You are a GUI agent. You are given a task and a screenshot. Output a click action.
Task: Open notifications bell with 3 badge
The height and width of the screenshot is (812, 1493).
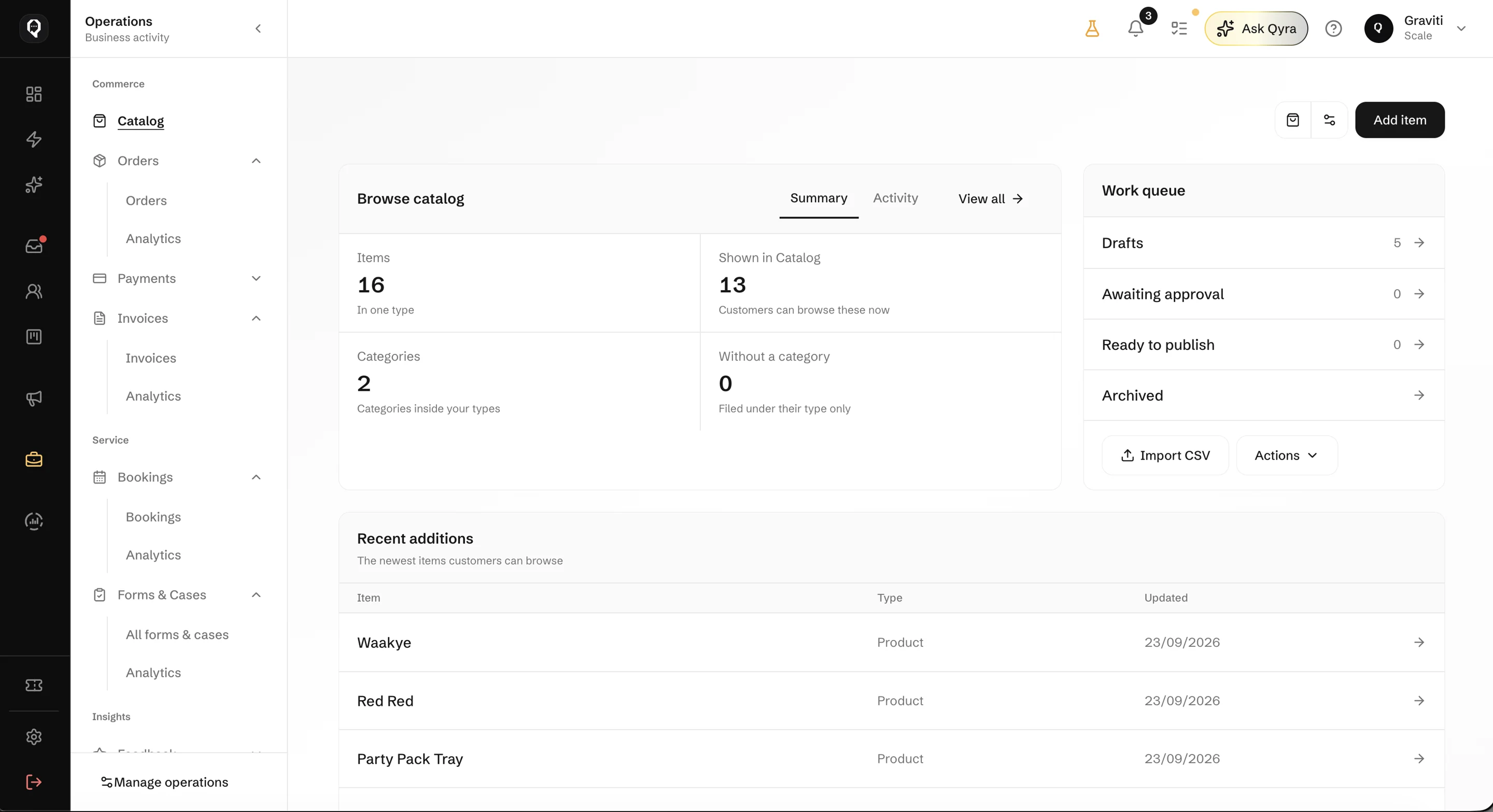point(1136,29)
